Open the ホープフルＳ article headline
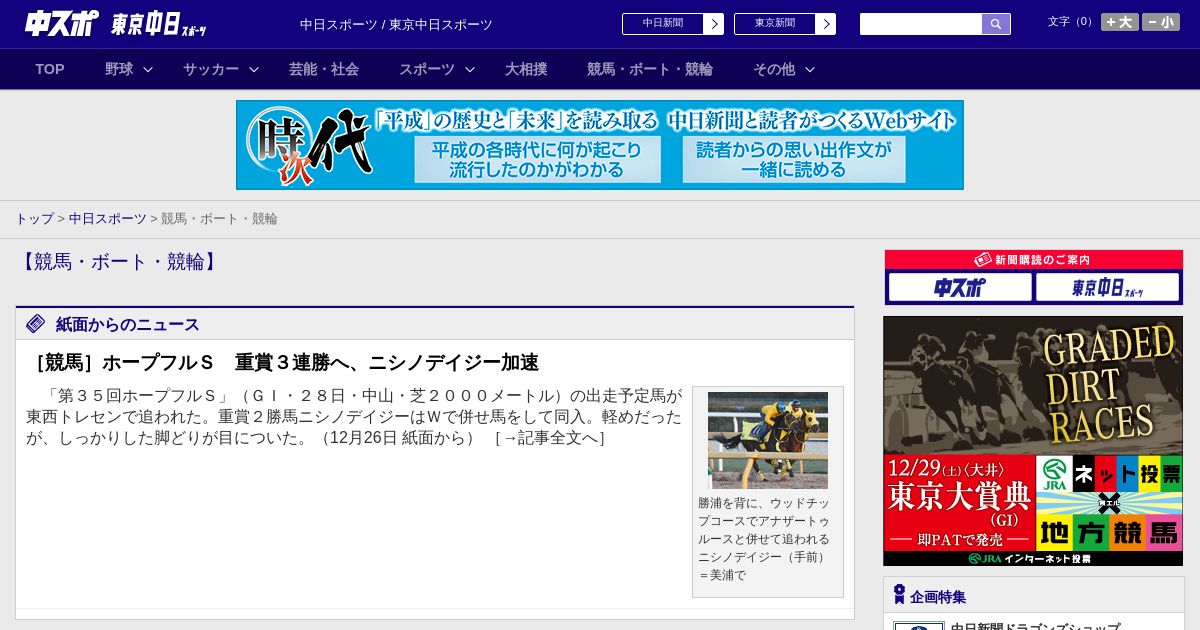 pos(285,362)
